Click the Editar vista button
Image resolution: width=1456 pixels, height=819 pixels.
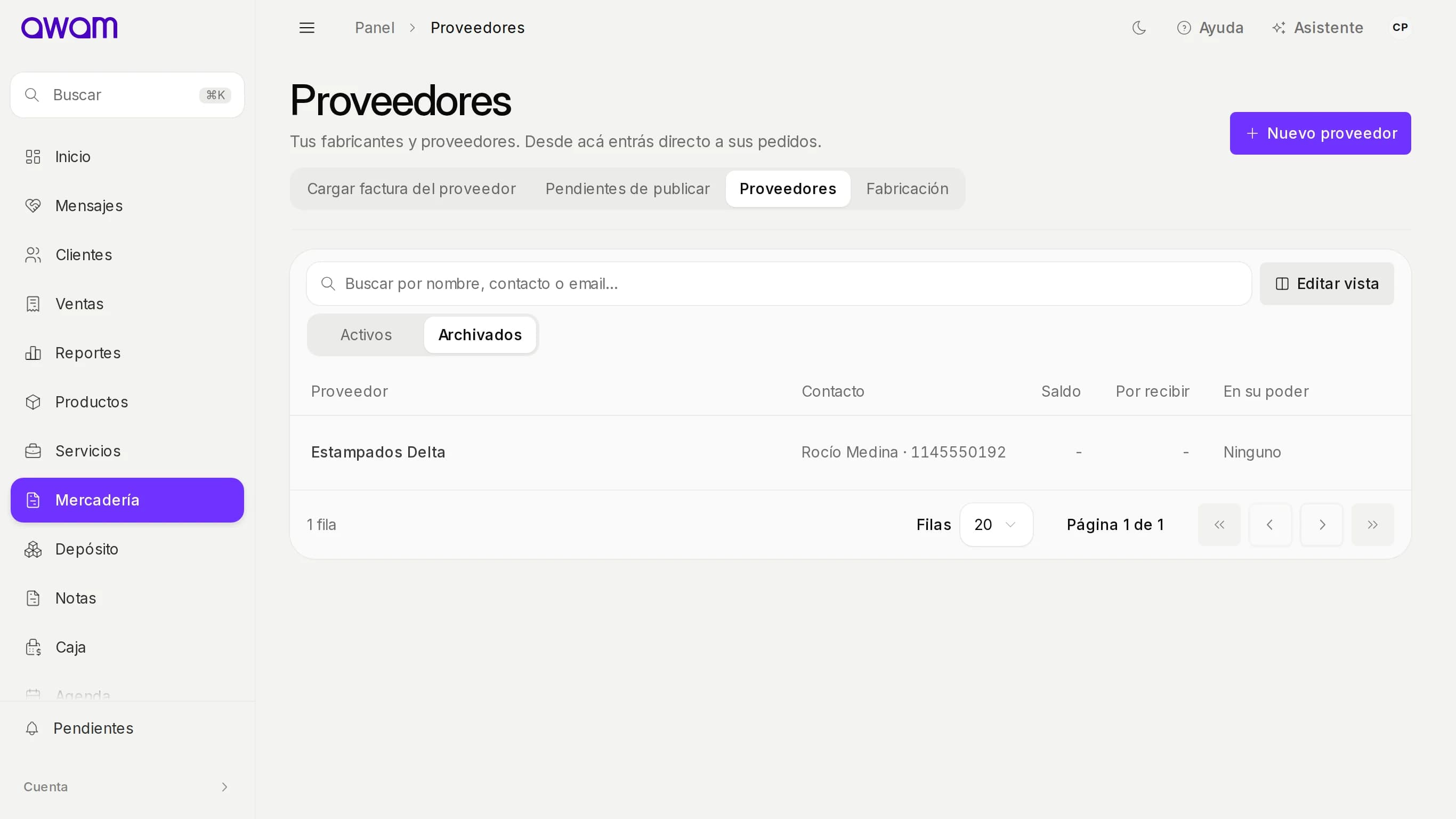point(1326,284)
